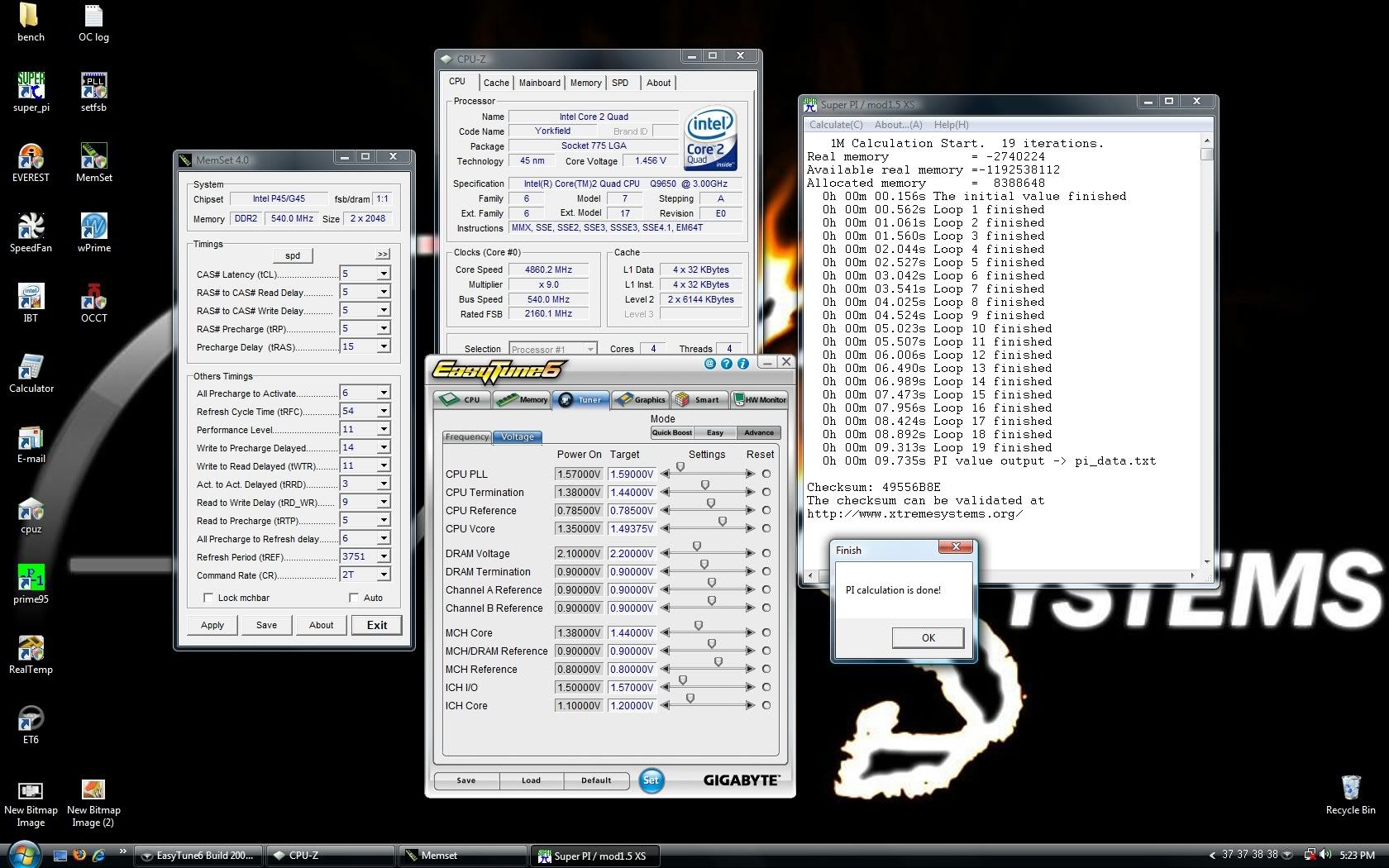This screenshot has width=1389, height=868.
Task: Click EasyTune6 help question mark icon
Action: (727, 363)
